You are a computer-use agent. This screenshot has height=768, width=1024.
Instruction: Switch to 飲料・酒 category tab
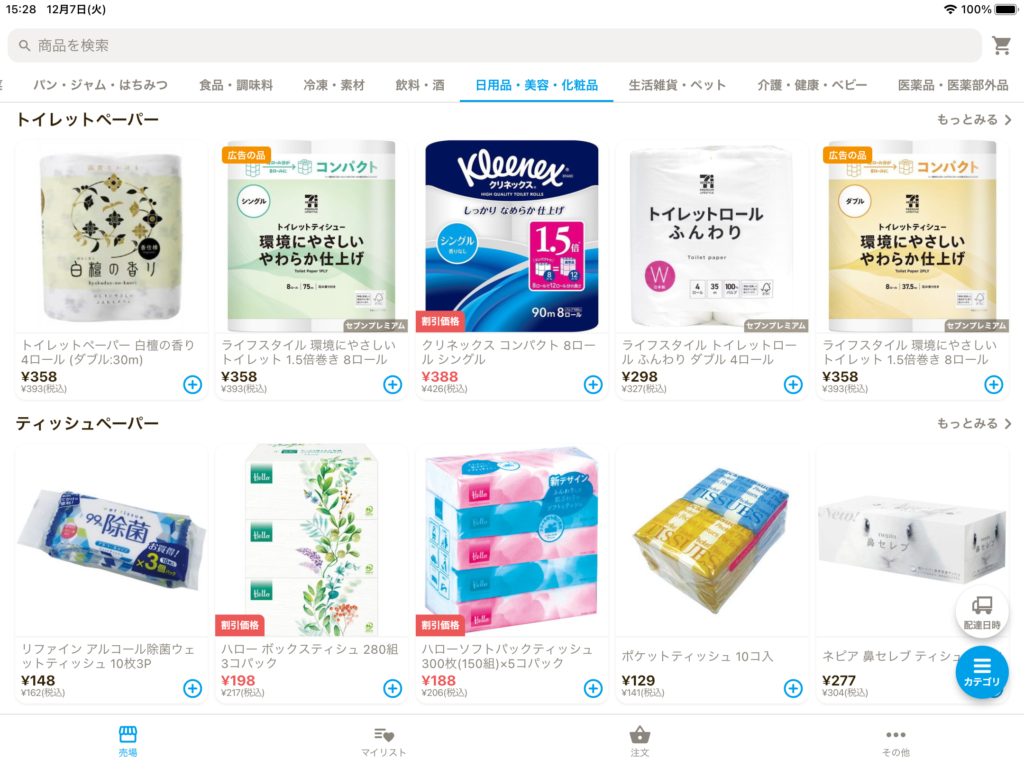(420, 85)
